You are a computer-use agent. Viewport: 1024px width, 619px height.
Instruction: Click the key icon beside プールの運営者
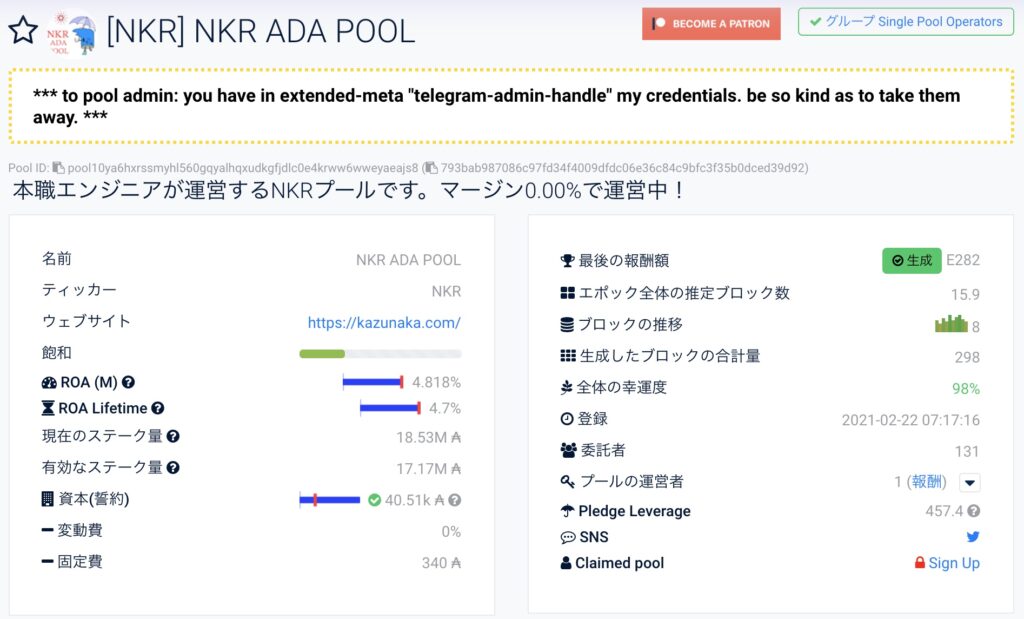pyautogui.click(x=568, y=482)
